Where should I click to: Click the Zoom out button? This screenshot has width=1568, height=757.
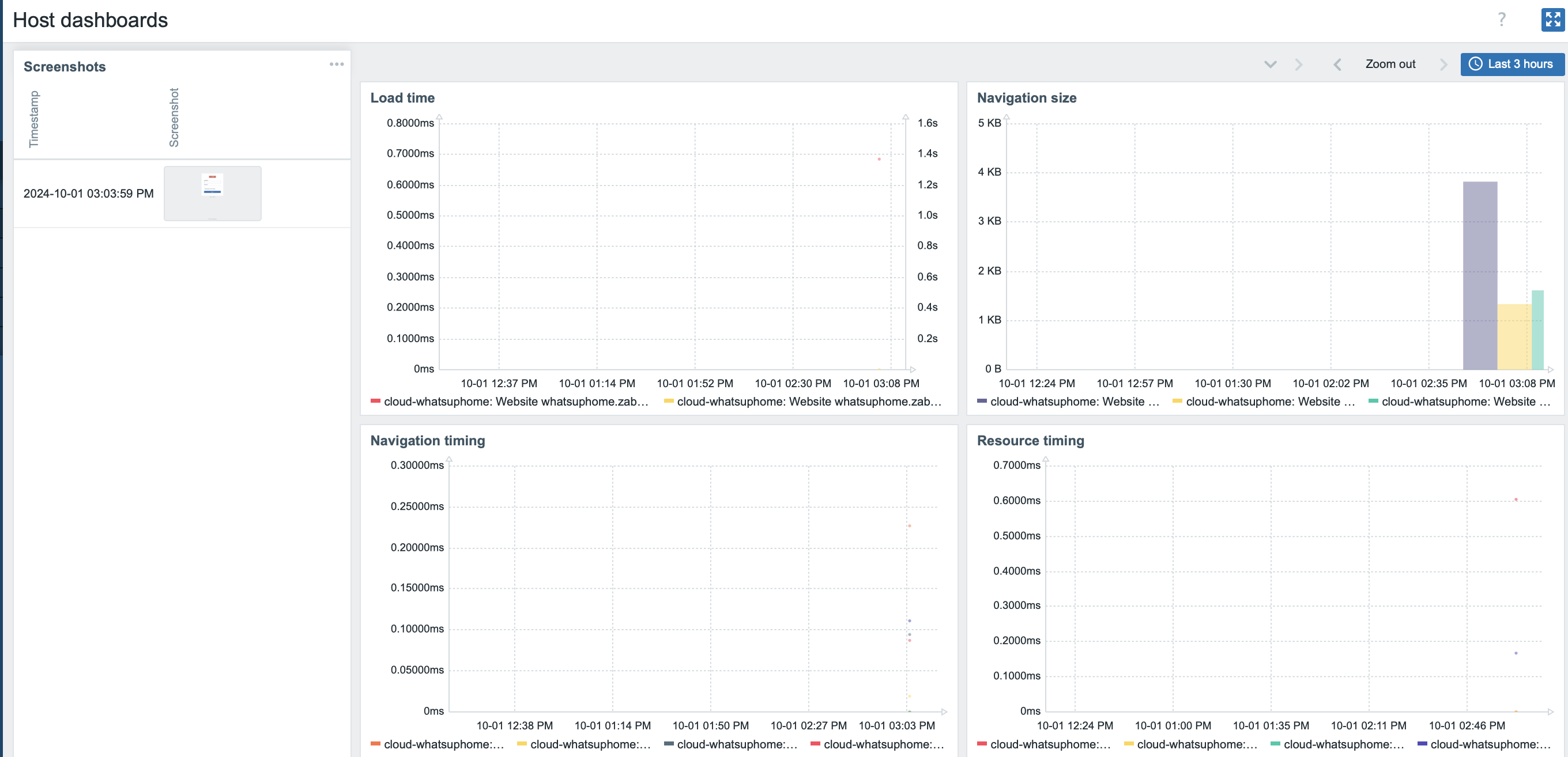pyautogui.click(x=1390, y=64)
